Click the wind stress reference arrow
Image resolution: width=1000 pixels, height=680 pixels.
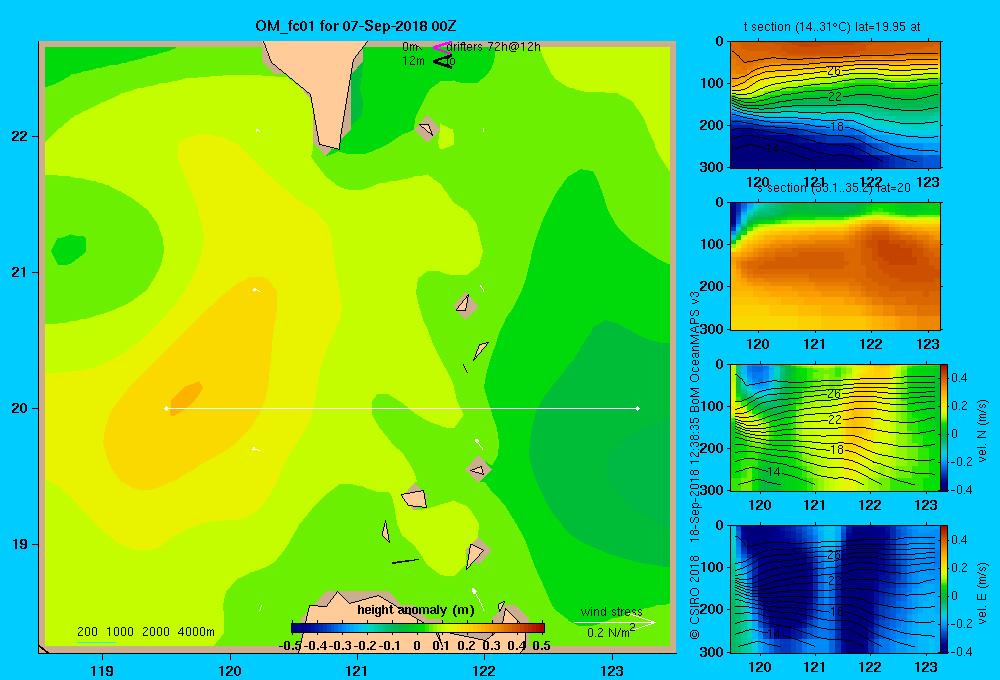click(615, 622)
